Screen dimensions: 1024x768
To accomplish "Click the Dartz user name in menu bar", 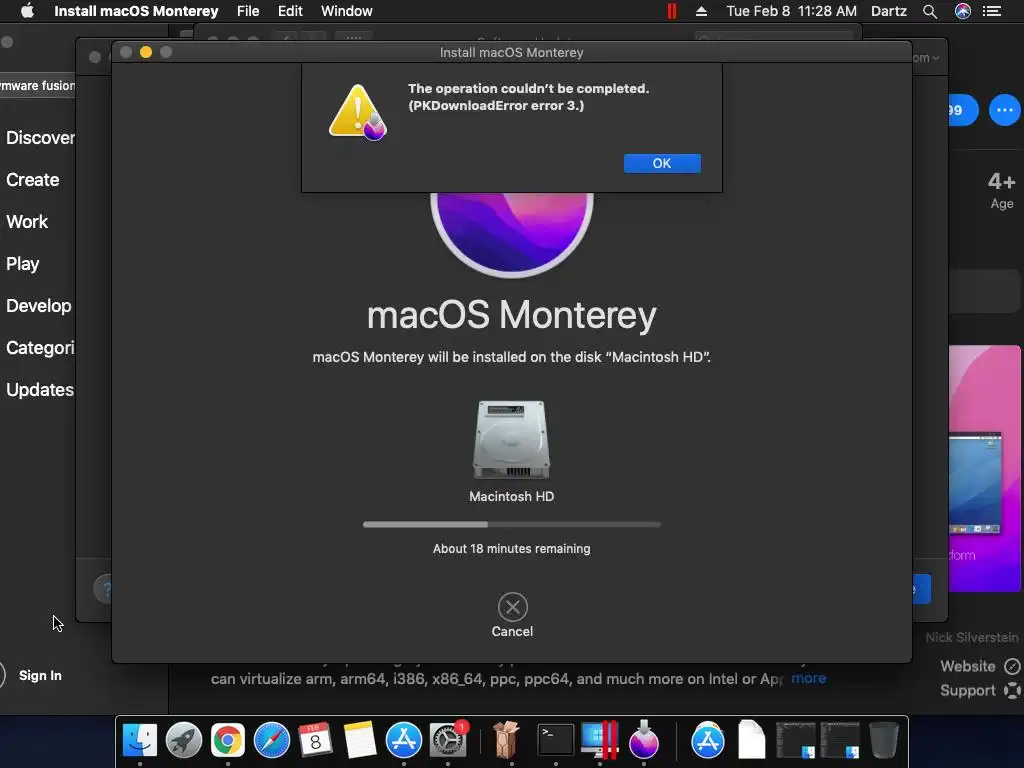I will [889, 11].
